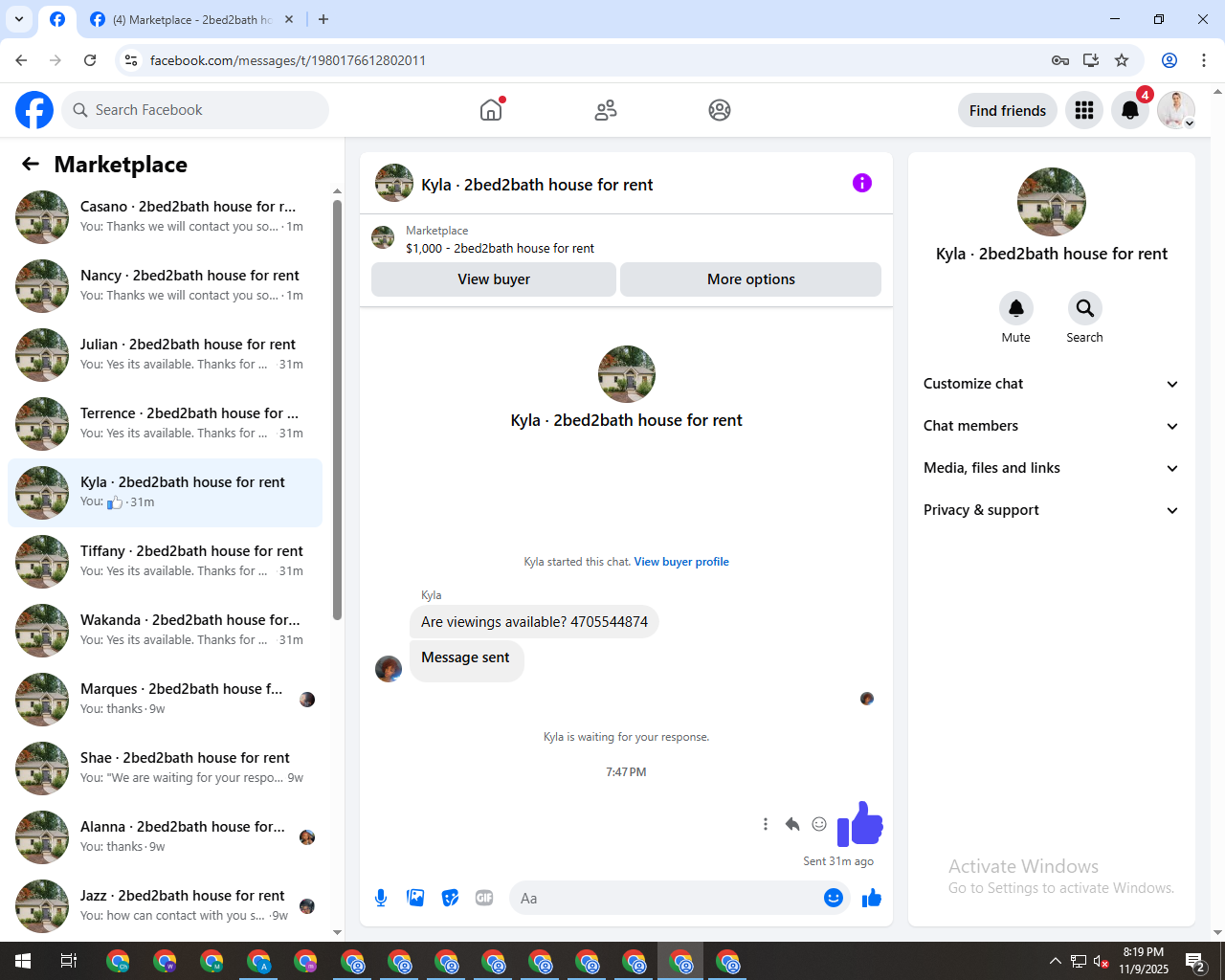This screenshot has width=1225, height=980.
Task: Reply to the thumbs-up message
Action: [792, 824]
